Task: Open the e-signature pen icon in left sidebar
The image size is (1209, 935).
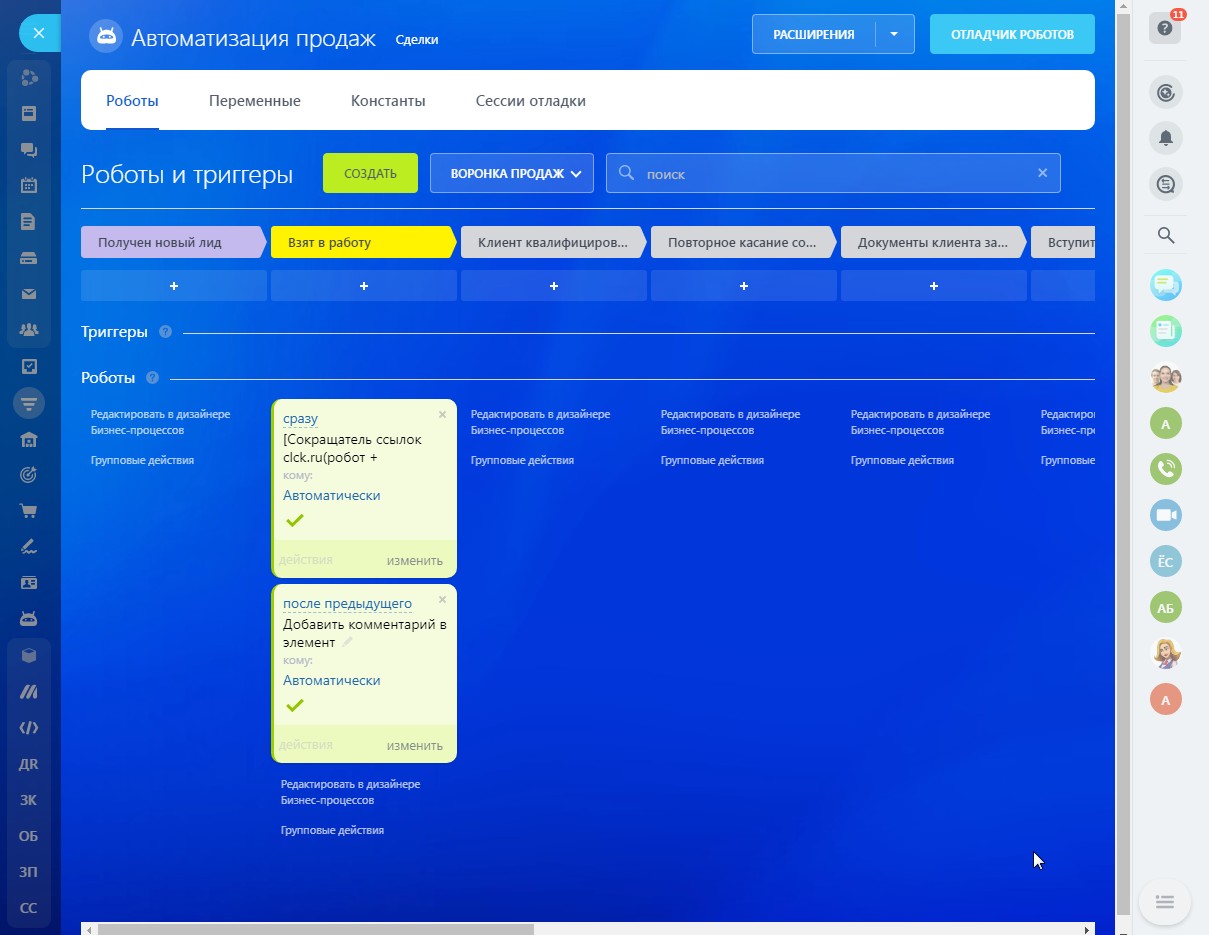Action: [29, 547]
